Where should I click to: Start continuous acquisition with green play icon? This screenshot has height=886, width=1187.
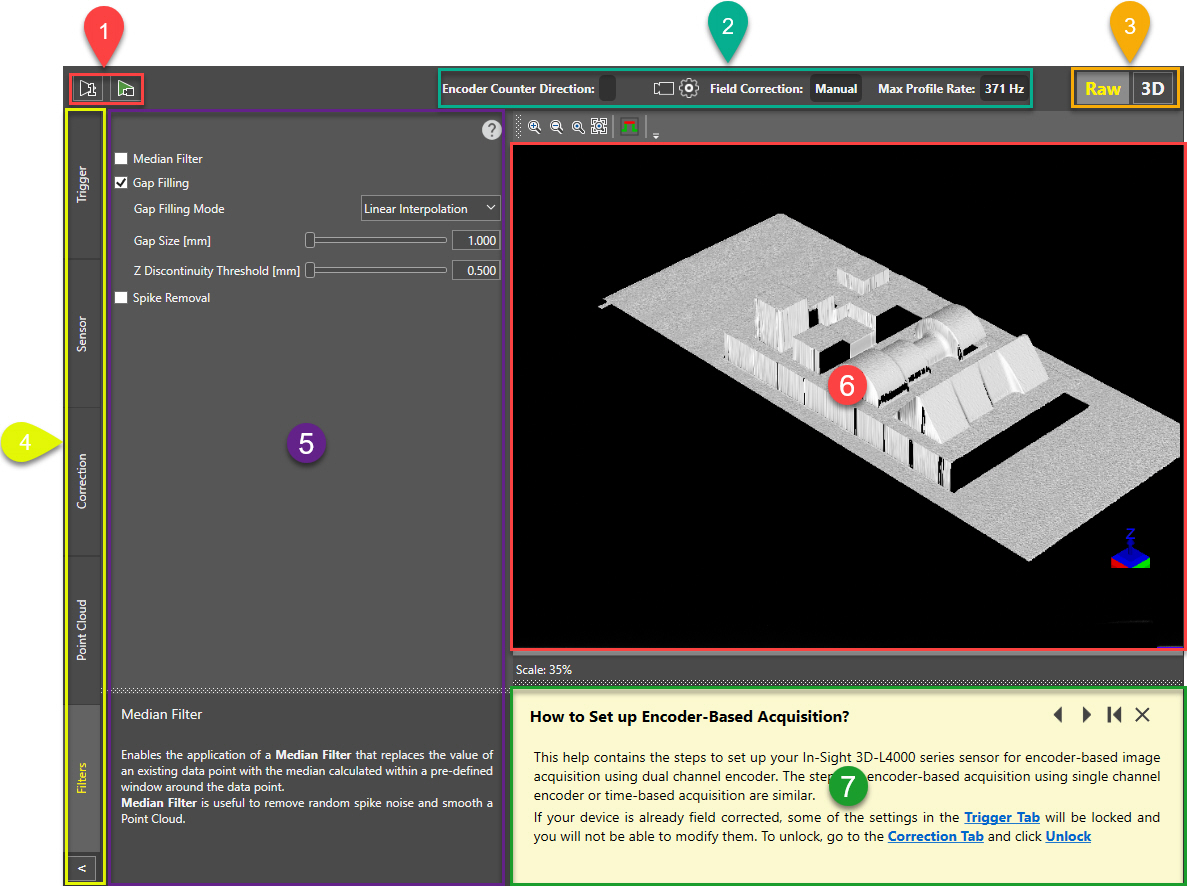pos(126,88)
